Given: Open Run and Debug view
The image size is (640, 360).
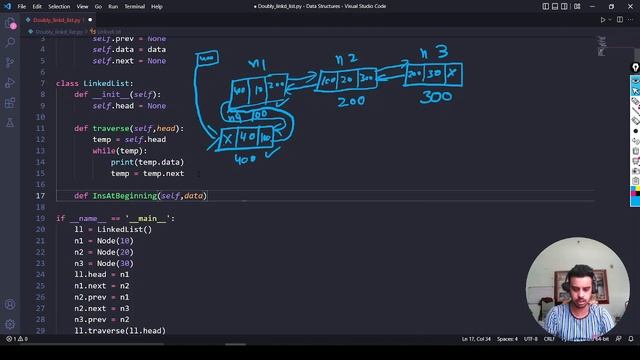Looking at the screenshot, I should click(x=10, y=82).
